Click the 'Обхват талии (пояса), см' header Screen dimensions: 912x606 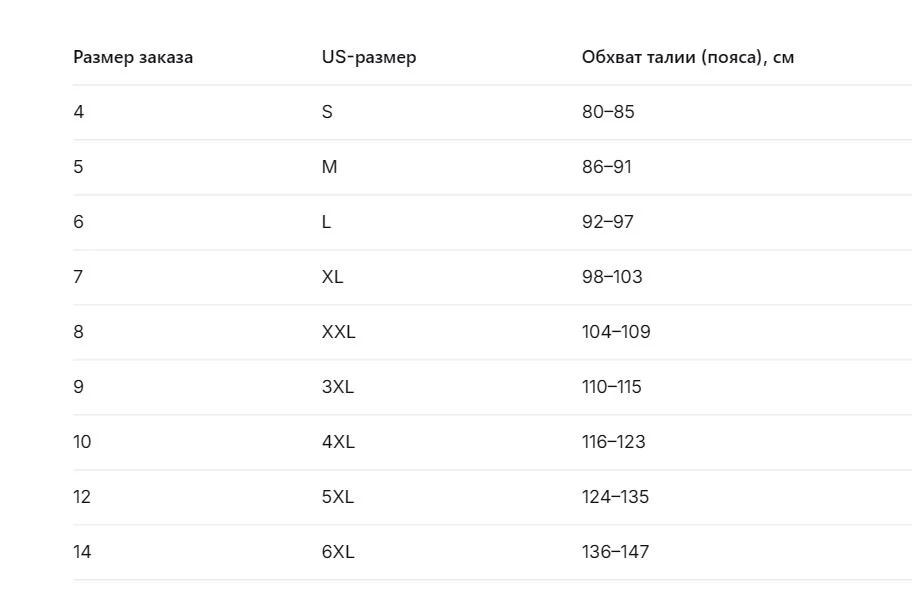(687, 58)
